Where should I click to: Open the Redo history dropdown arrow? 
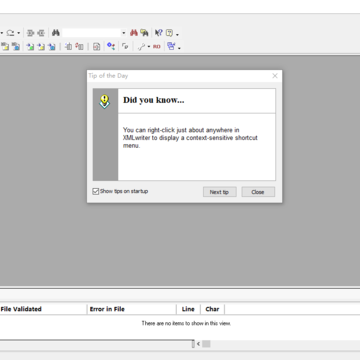[x=19, y=33]
